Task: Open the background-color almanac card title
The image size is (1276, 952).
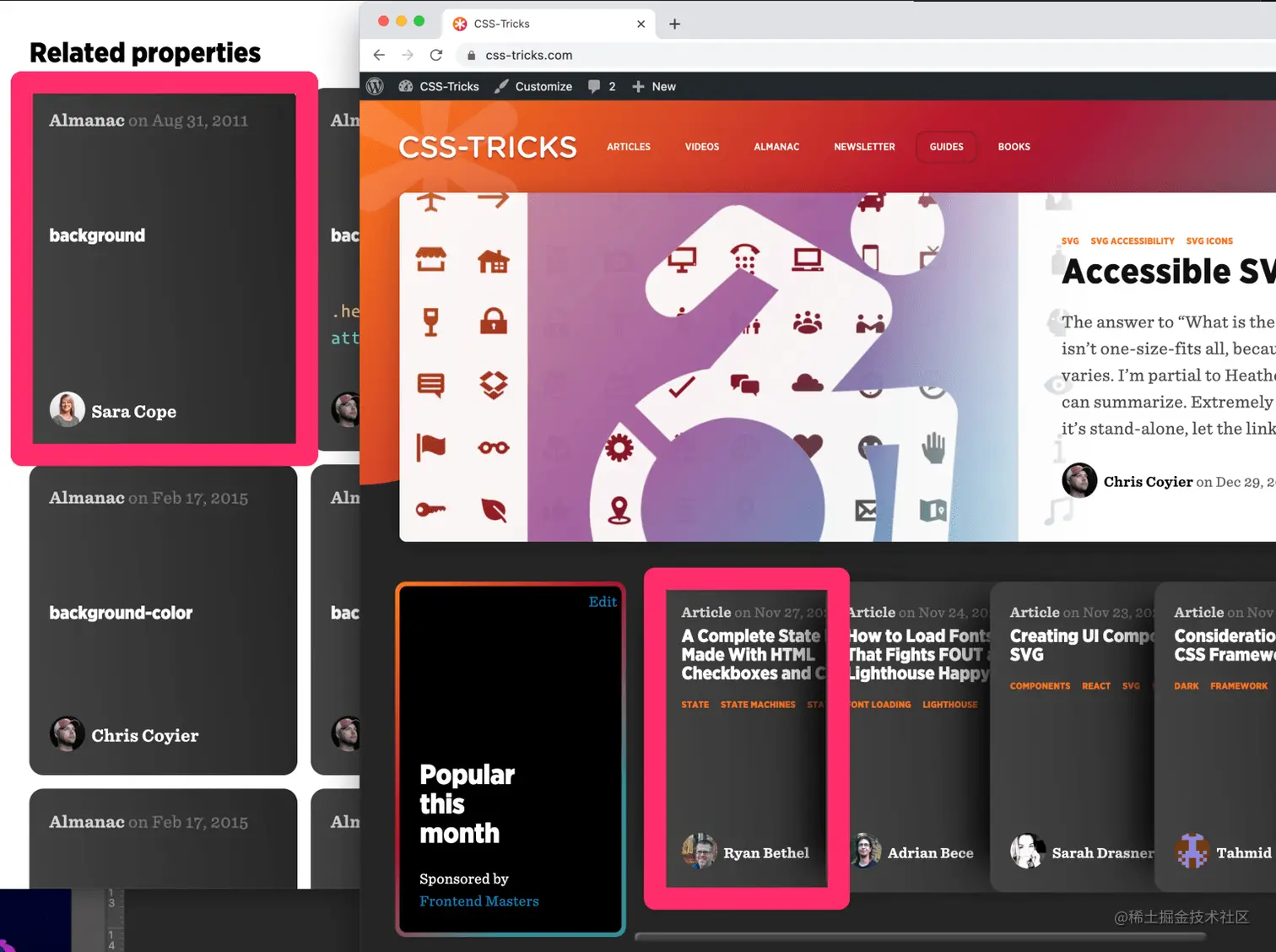Action: pos(121,613)
